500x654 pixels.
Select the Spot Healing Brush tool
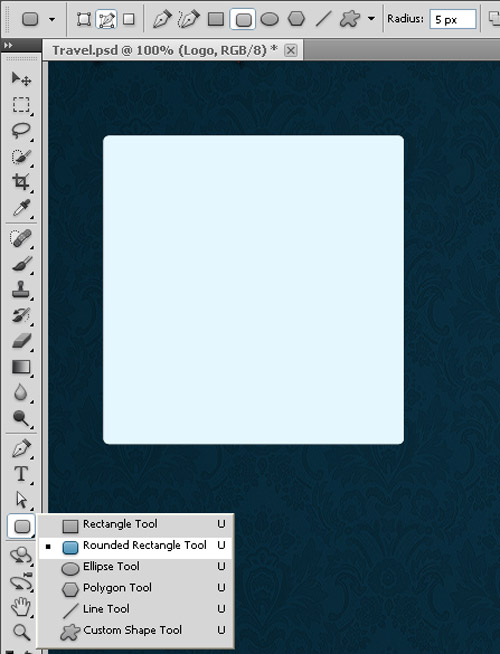(x=21, y=239)
